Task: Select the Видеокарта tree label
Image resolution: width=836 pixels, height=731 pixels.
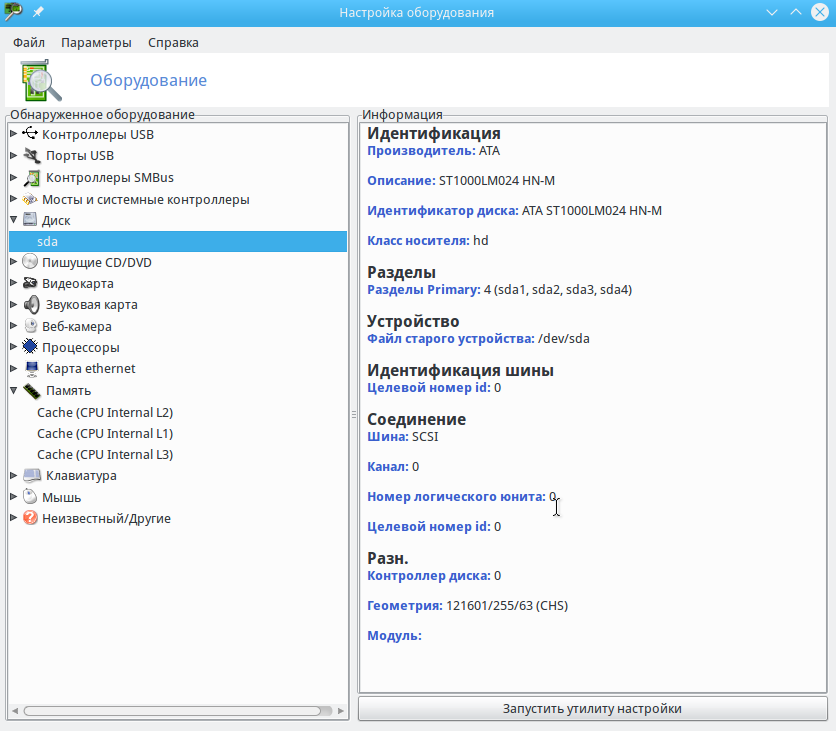Action: click(x=78, y=283)
